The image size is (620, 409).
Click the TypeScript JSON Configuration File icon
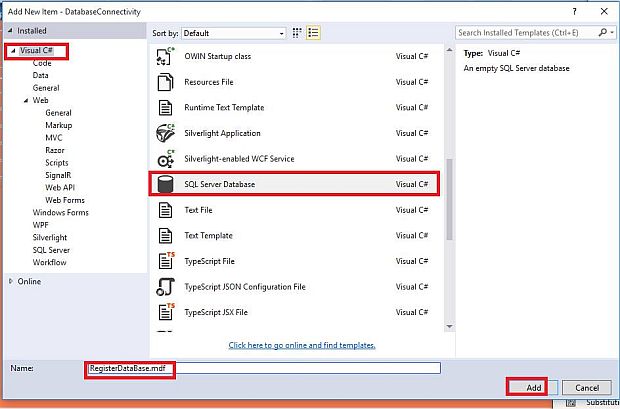[x=165, y=287]
